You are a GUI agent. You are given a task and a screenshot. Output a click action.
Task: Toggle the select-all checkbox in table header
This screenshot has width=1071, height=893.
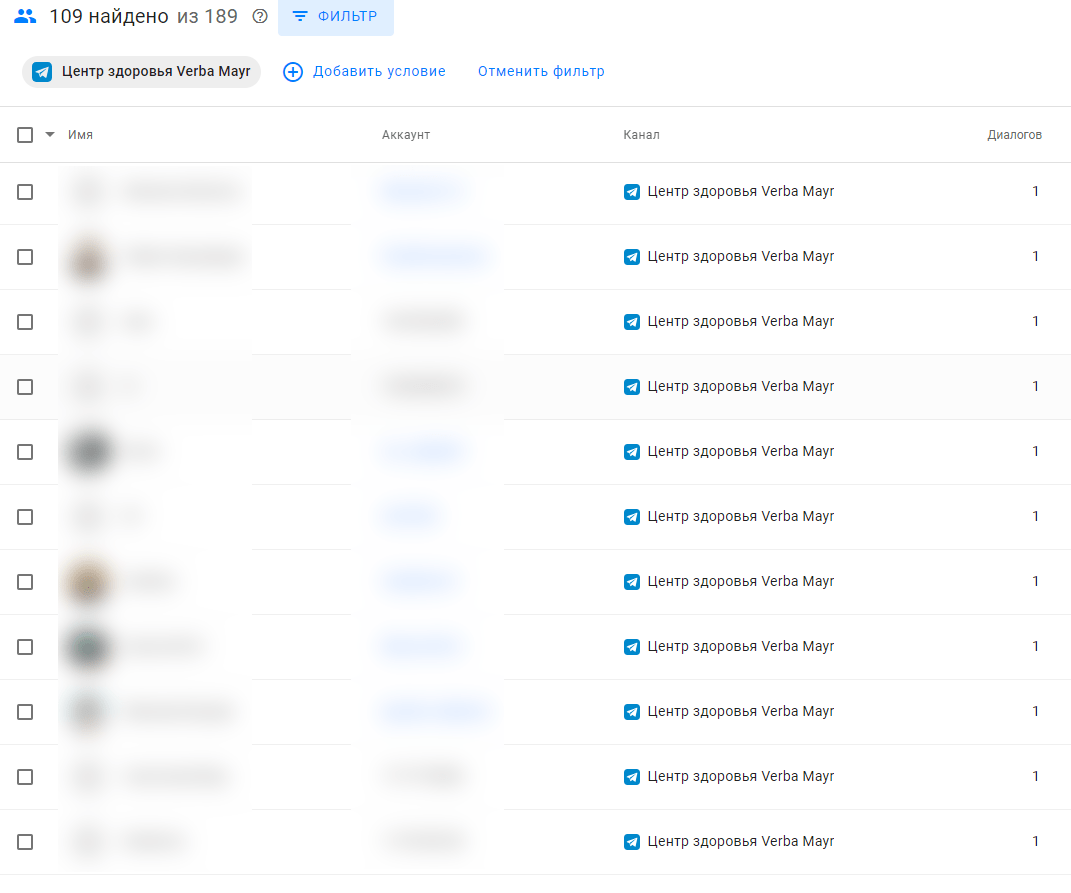(25, 135)
